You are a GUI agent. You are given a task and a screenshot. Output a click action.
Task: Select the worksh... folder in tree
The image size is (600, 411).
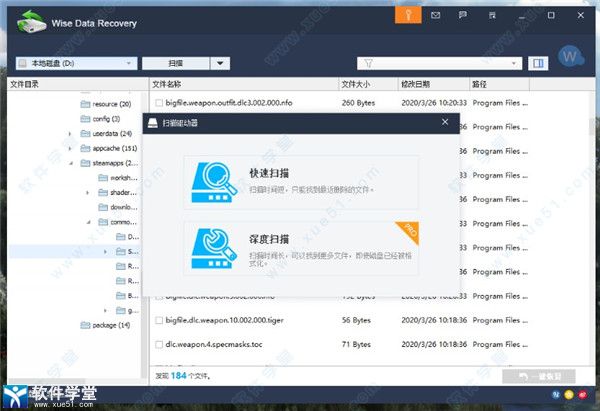click(x=118, y=178)
